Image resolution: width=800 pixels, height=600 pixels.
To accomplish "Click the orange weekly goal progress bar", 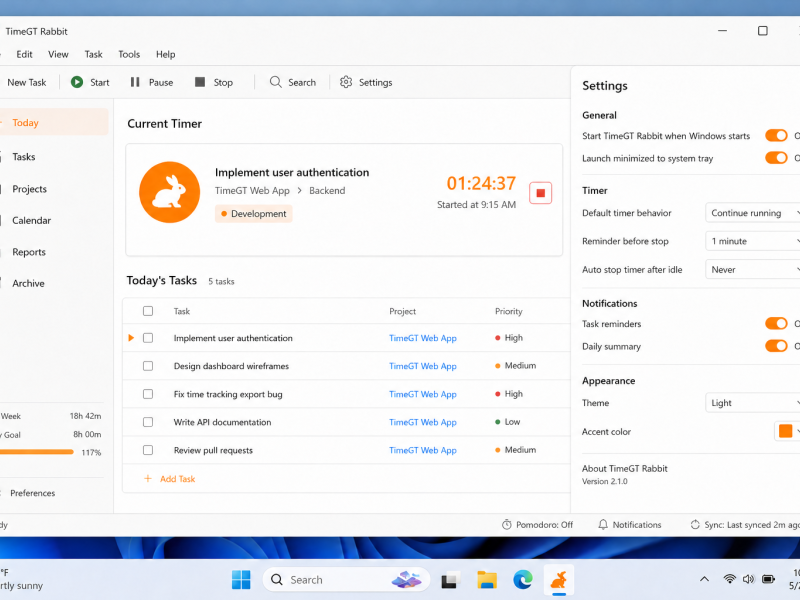I will [37, 452].
